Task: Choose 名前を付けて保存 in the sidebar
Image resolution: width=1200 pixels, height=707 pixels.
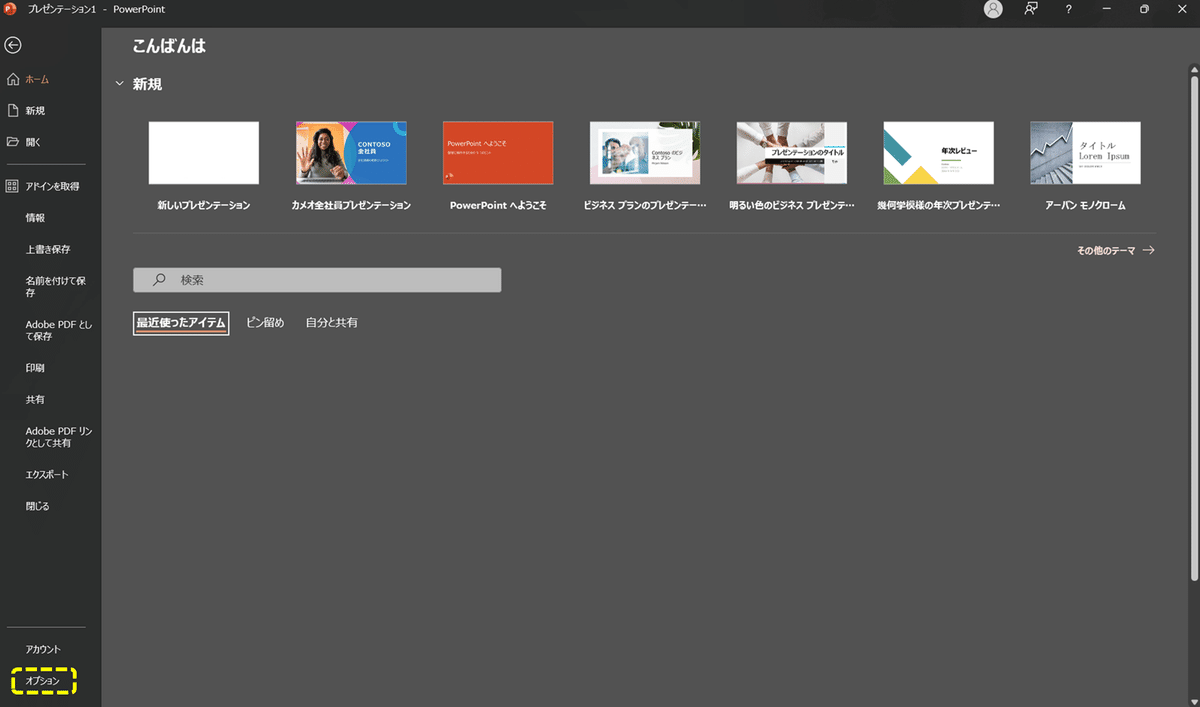Action: click(55, 288)
